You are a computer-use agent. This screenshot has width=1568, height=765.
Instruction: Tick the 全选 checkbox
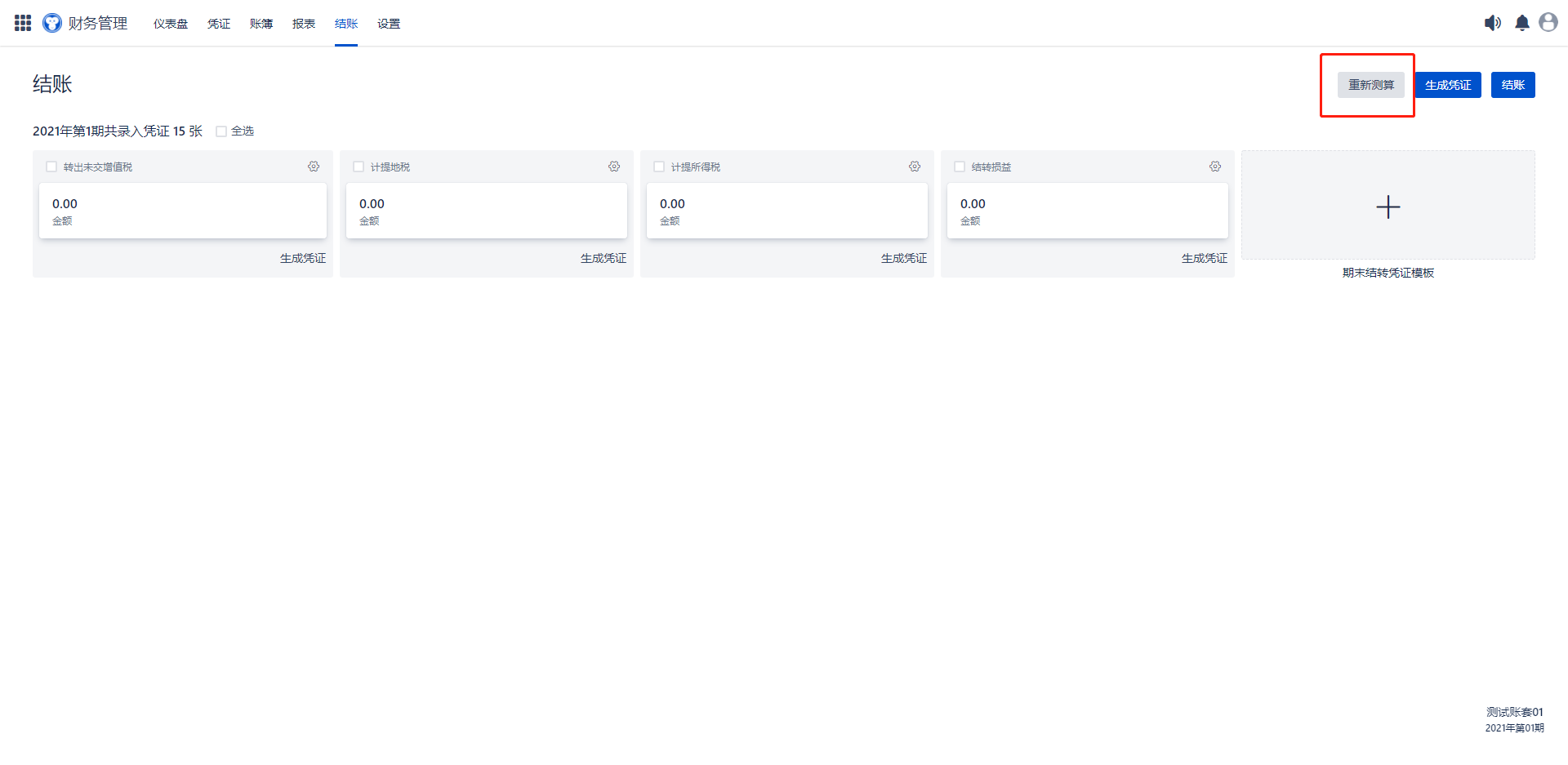[221, 131]
